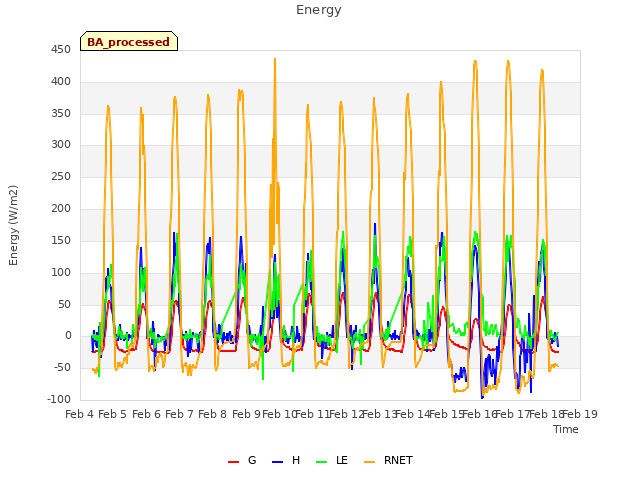Screen dimensions: 640x480
Task: Click the Feb 8 x-axis date label
Action: [213, 415]
